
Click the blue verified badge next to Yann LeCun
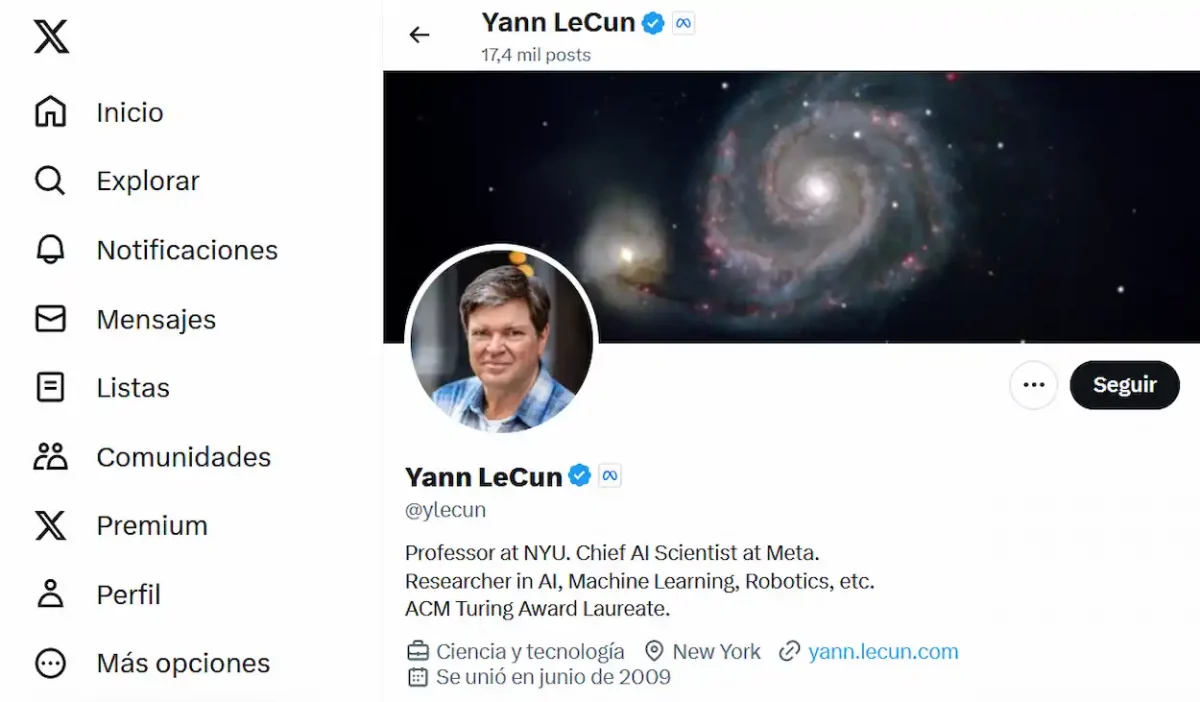coord(580,476)
